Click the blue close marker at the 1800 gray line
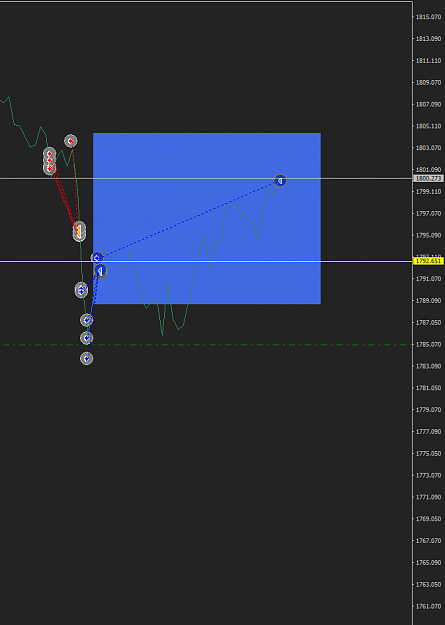The image size is (445, 625). 280,181
